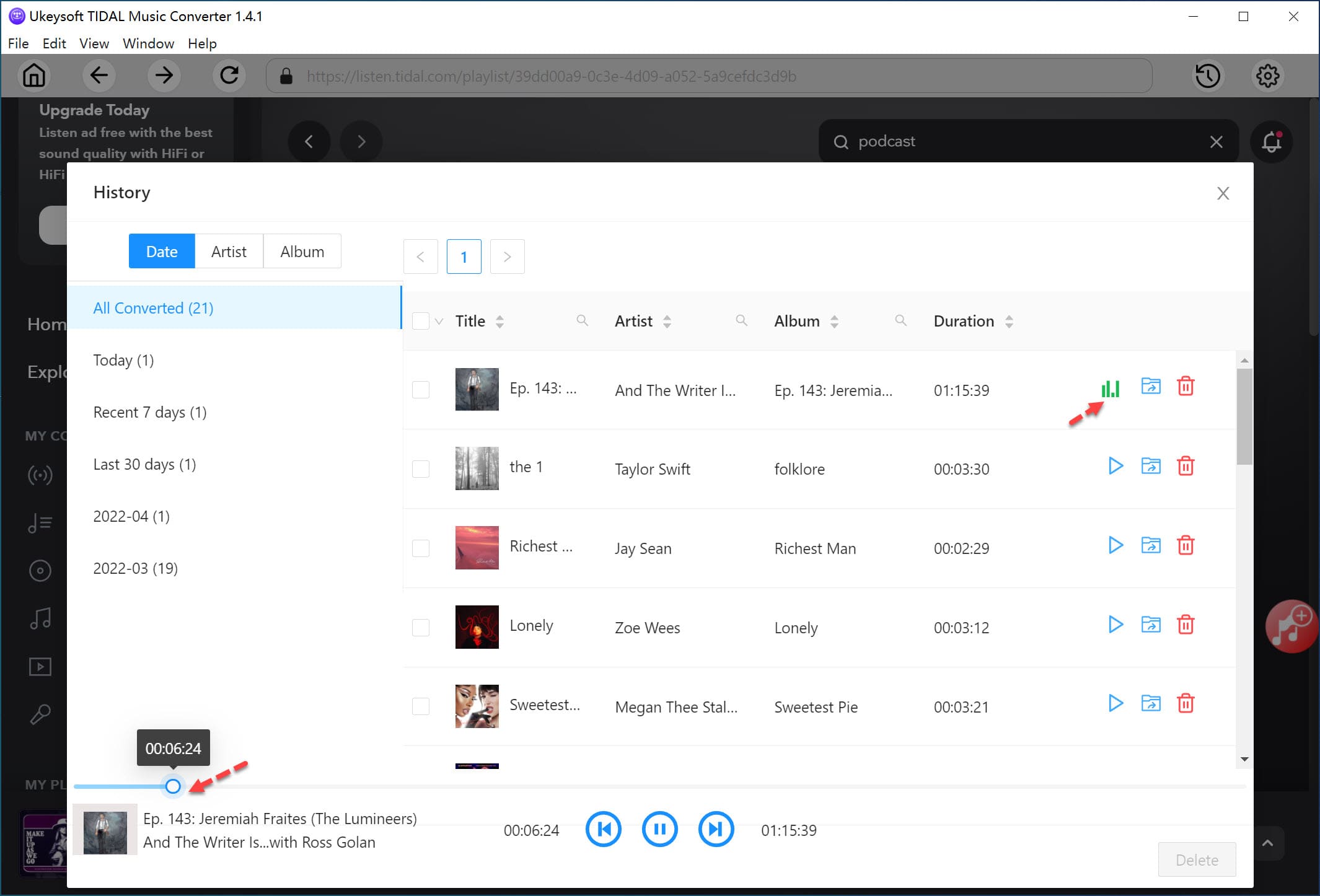Viewport: 1320px width, 896px height.
Task: Open the dropdown arrow beside the select-all checkbox
Action: (x=439, y=321)
